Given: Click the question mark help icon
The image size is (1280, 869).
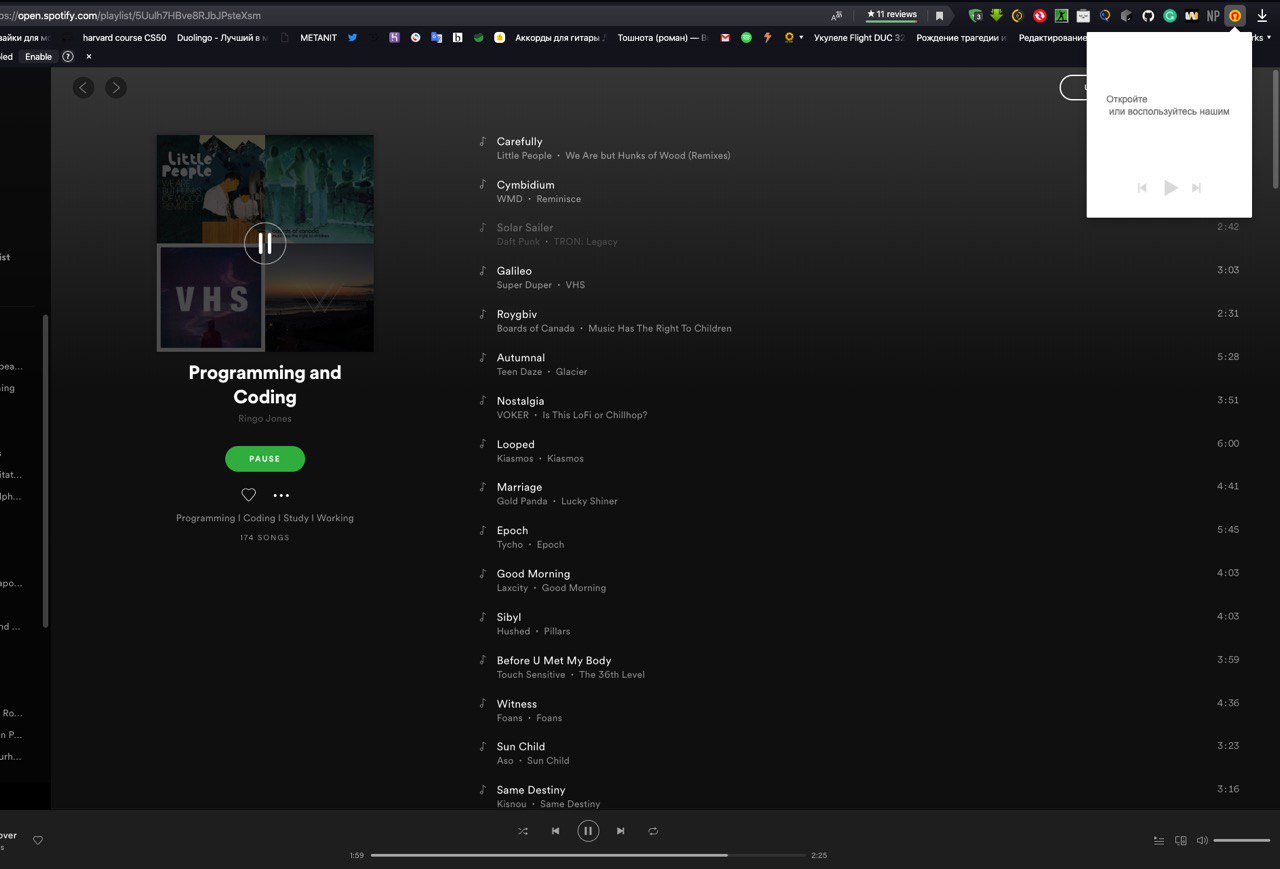Looking at the screenshot, I should [68, 57].
